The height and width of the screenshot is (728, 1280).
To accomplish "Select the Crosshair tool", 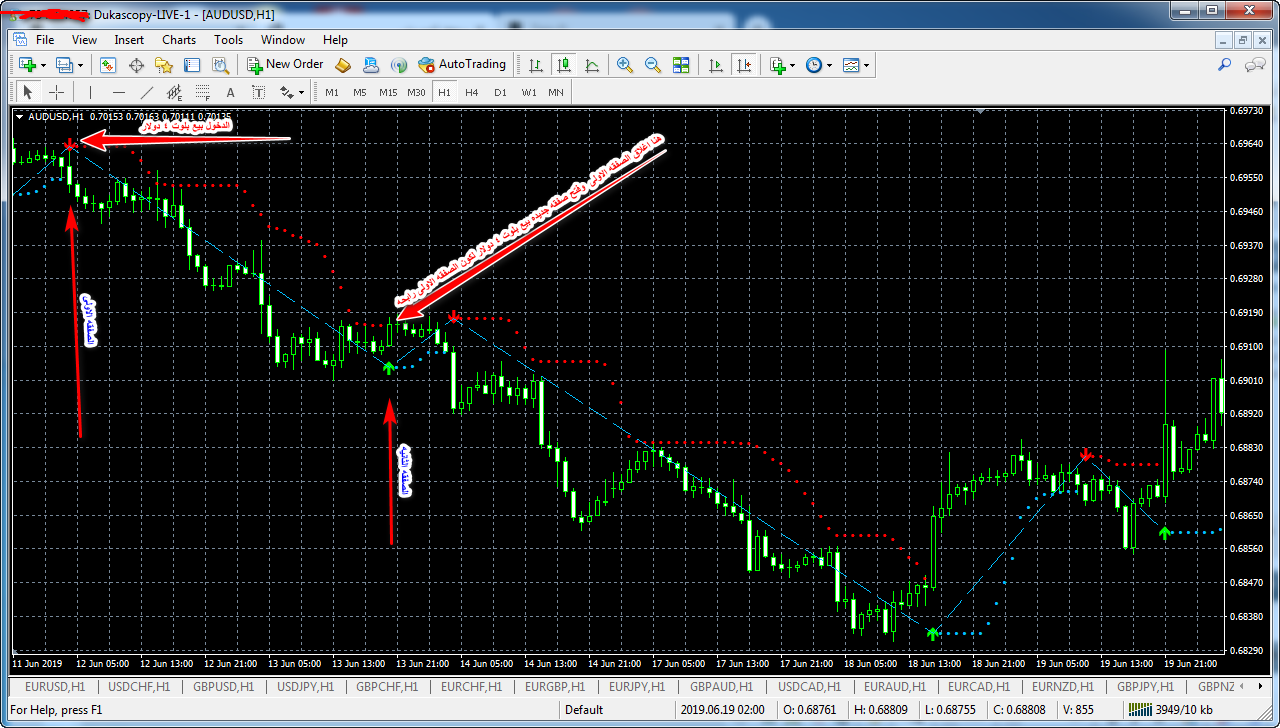I will tap(57, 93).
